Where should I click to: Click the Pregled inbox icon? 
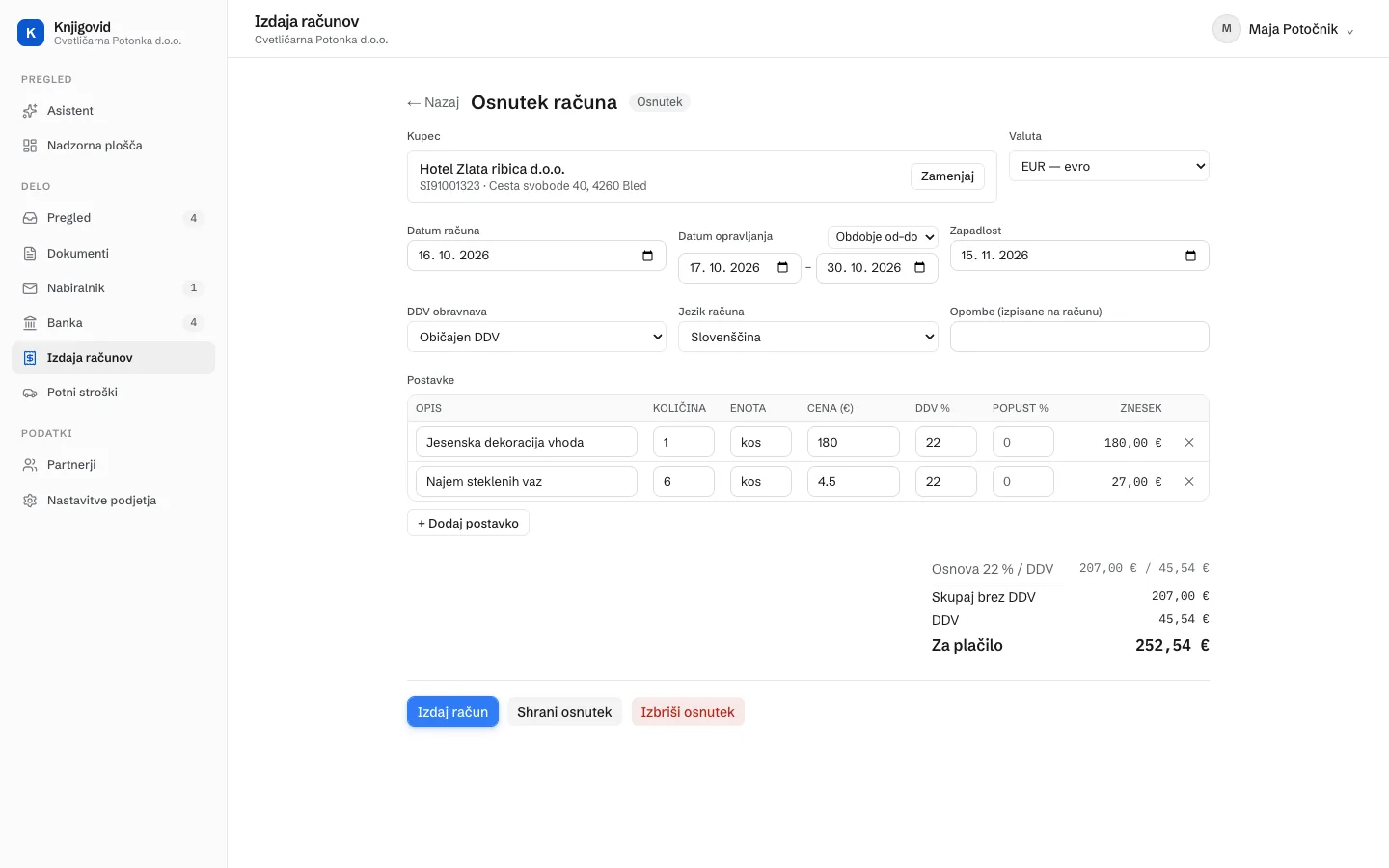click(x=30, y=218)
